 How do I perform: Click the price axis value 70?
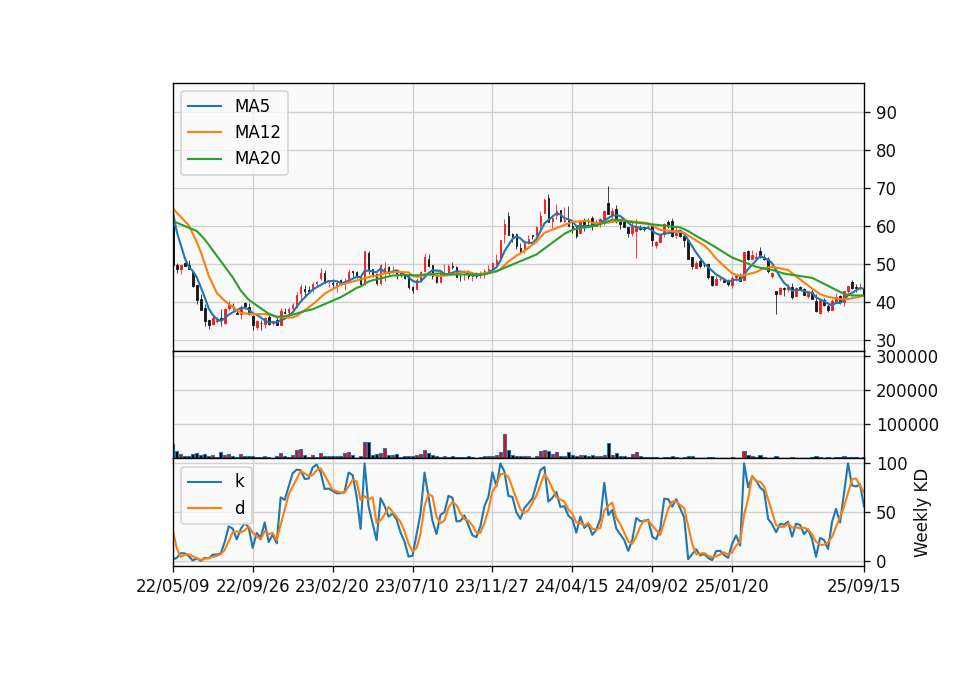pyautogui.click(x=886, y=189)
